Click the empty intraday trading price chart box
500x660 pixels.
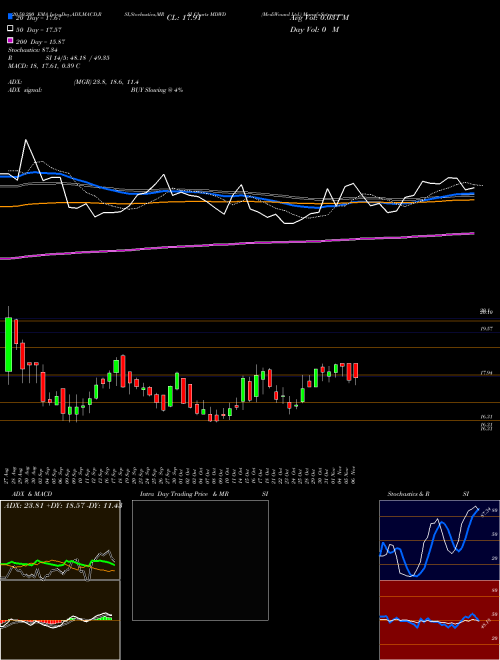point(200,560)
